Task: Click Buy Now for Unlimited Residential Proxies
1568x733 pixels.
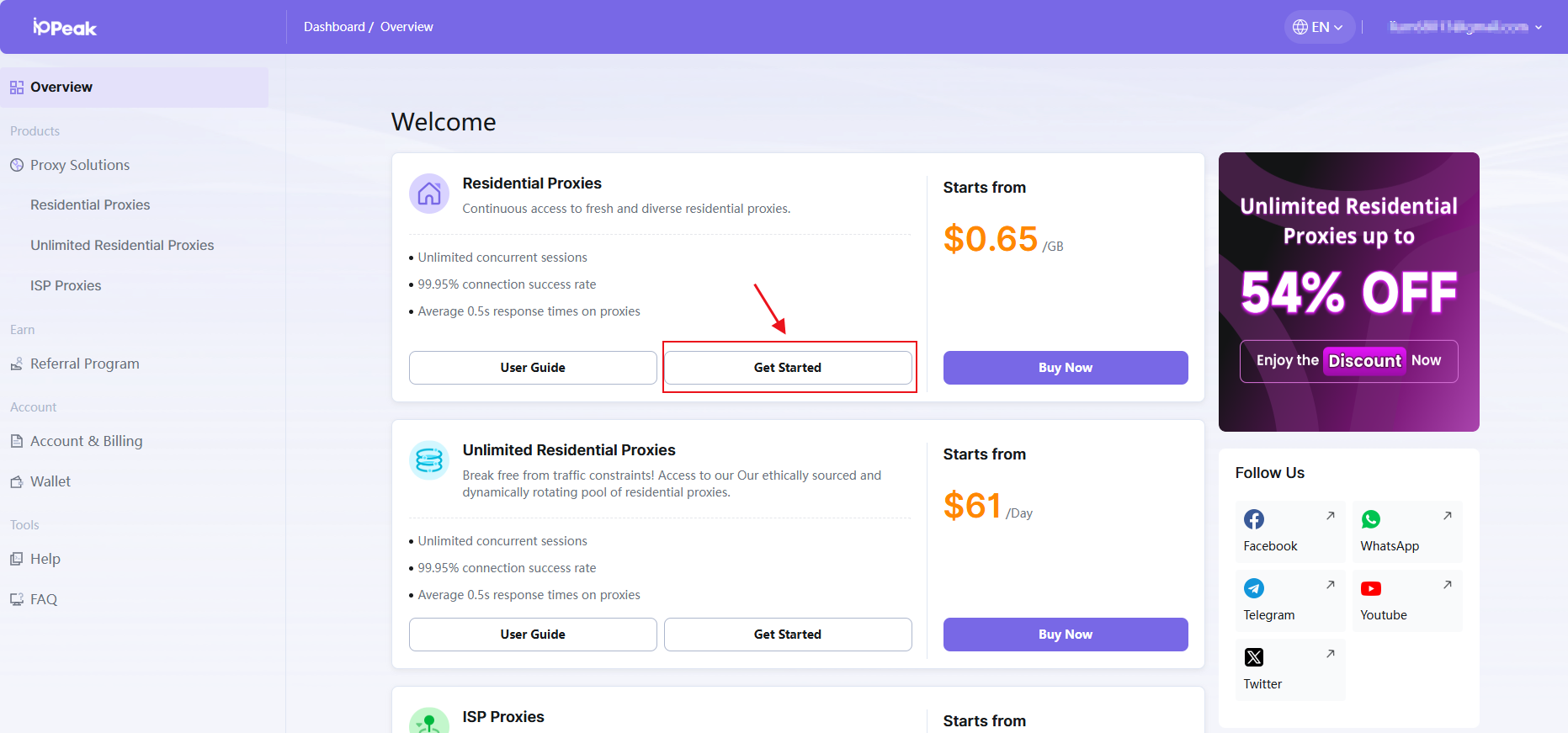Action: point(1066,635)
